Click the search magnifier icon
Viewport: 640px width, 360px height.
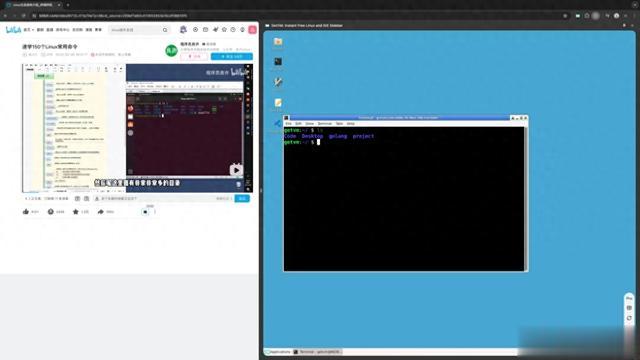coord(165,30)
